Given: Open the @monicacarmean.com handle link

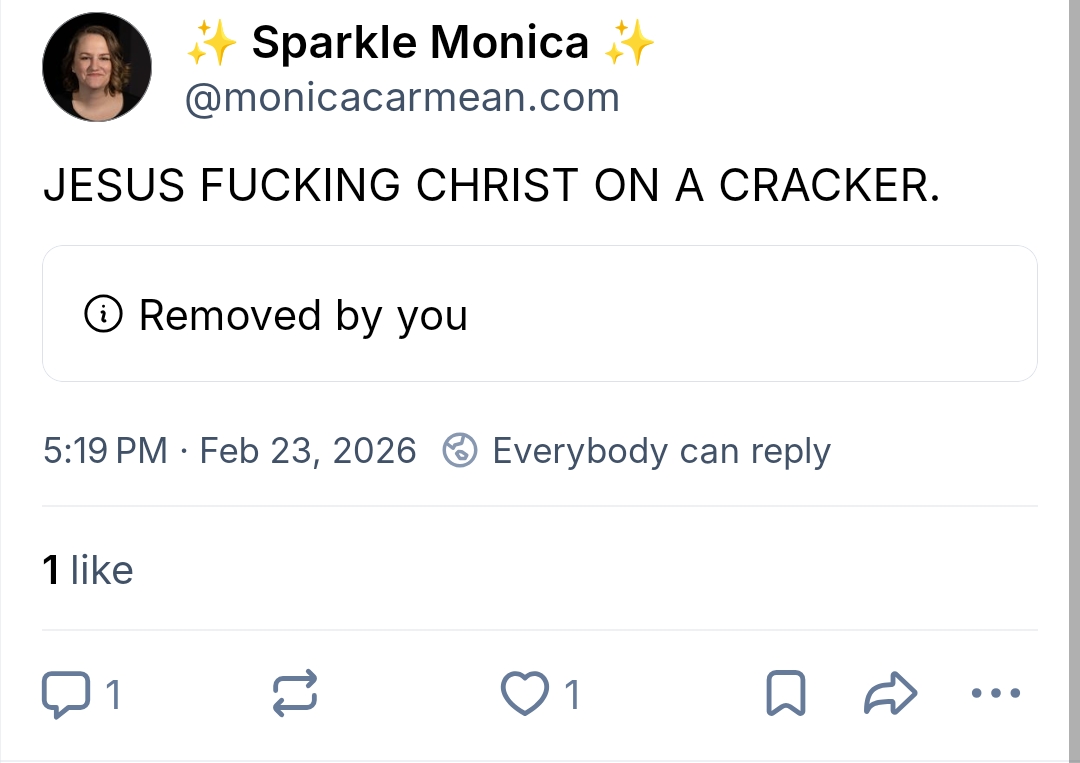Looking at the screenshot, I should (402, 98).
